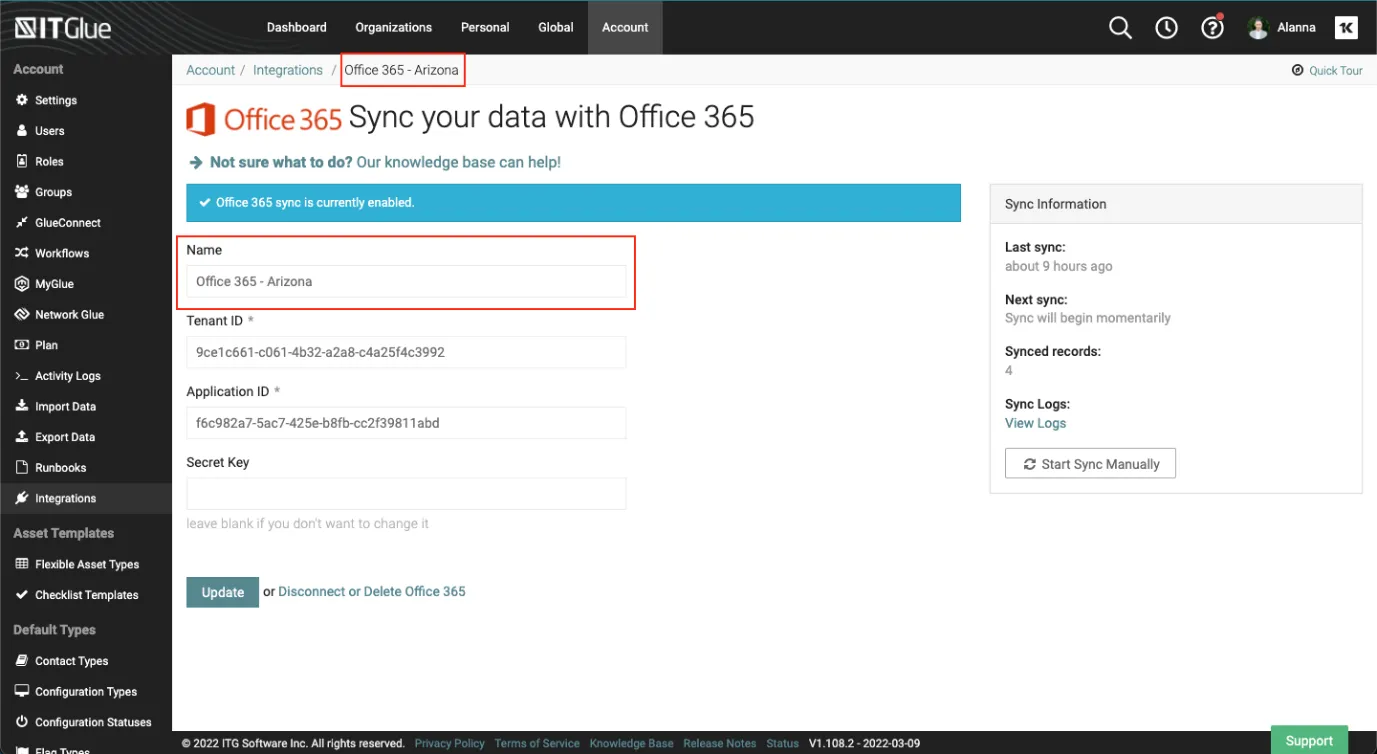Click Start Sync Manually button
This screenshot has height=754, width=1377.
[x=1090, y=464]
